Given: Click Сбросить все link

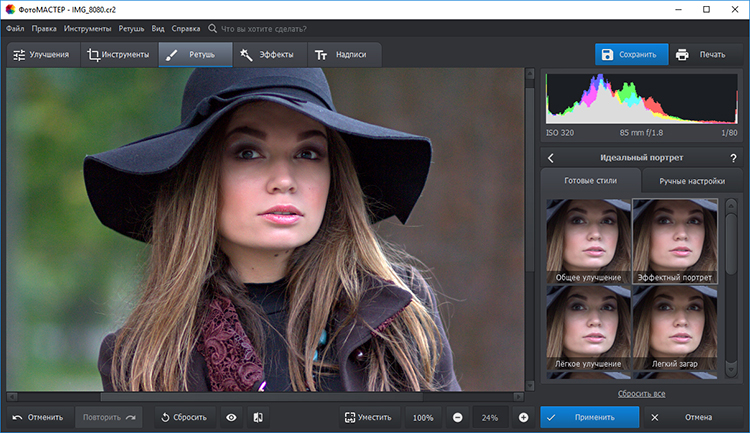Looking at the screenshot, I should click(641, 394).
